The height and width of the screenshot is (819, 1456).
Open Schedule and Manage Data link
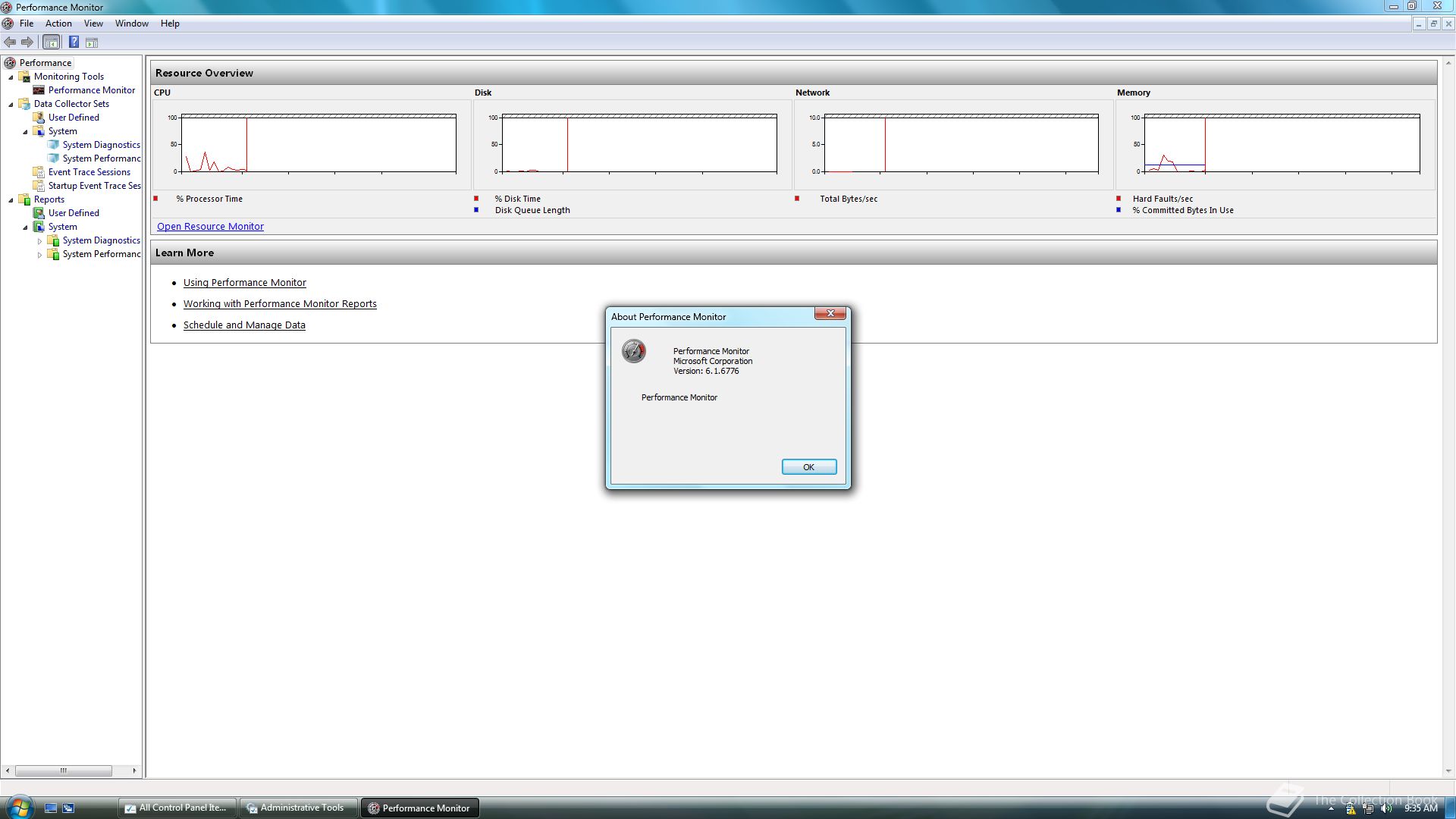click(x=244, y=325)
